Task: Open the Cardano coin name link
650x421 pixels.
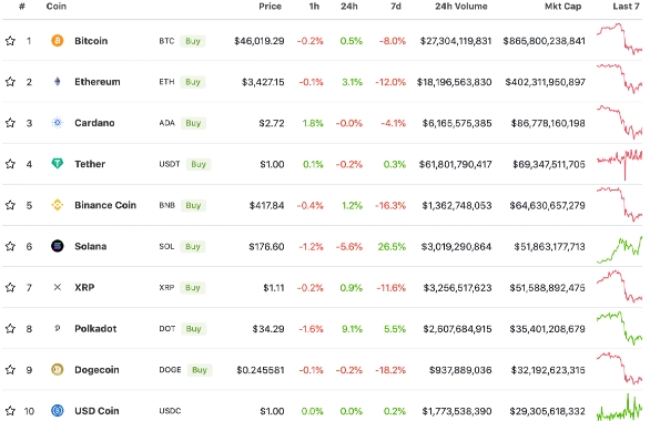Action: tap(95, 123)
